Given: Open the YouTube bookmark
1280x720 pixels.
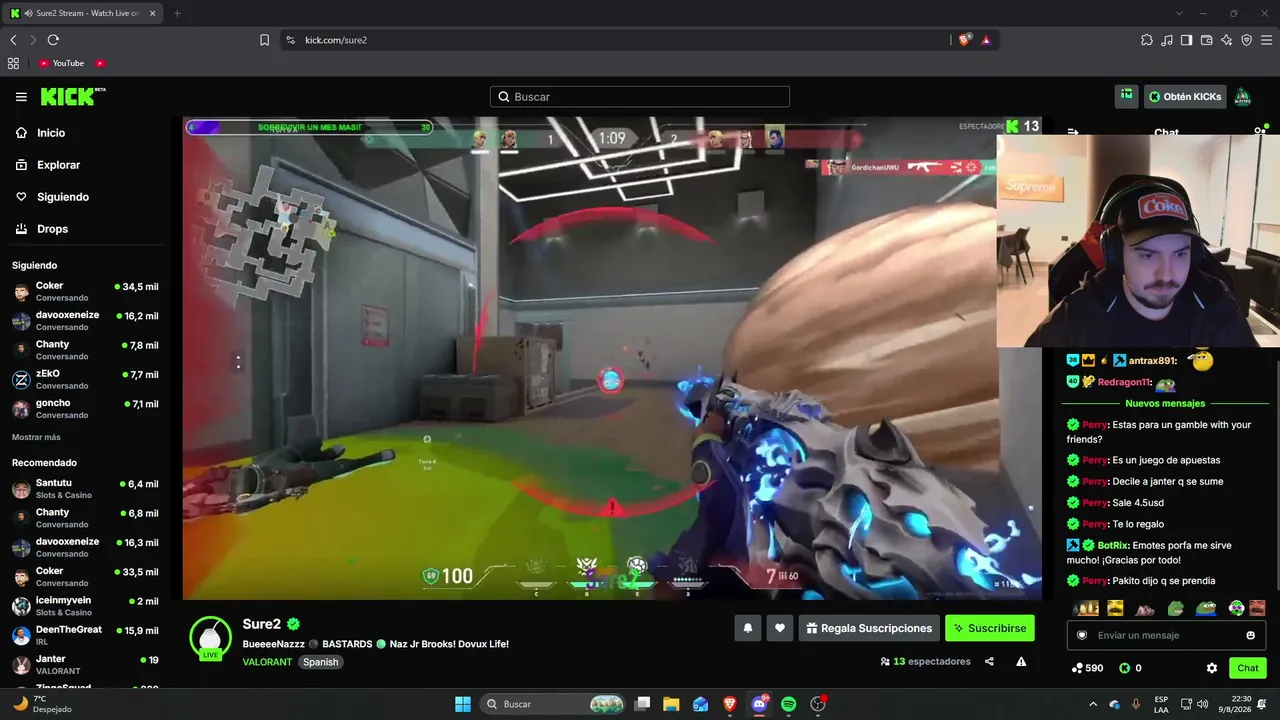Looking at the screenshot, I should [x=62, y=63].
